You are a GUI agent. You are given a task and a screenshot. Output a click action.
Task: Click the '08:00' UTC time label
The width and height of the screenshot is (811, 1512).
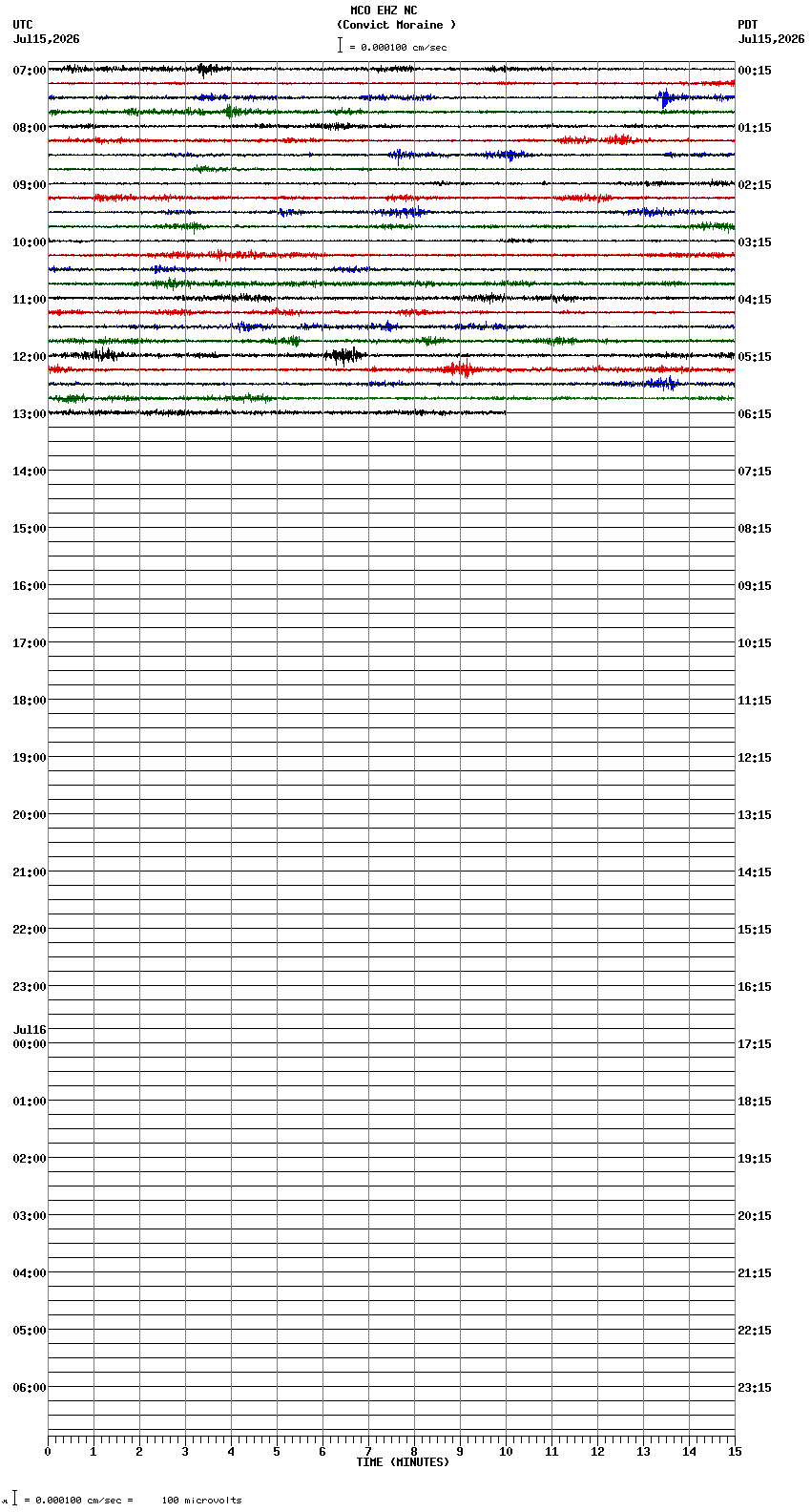(x=30, y=128)
